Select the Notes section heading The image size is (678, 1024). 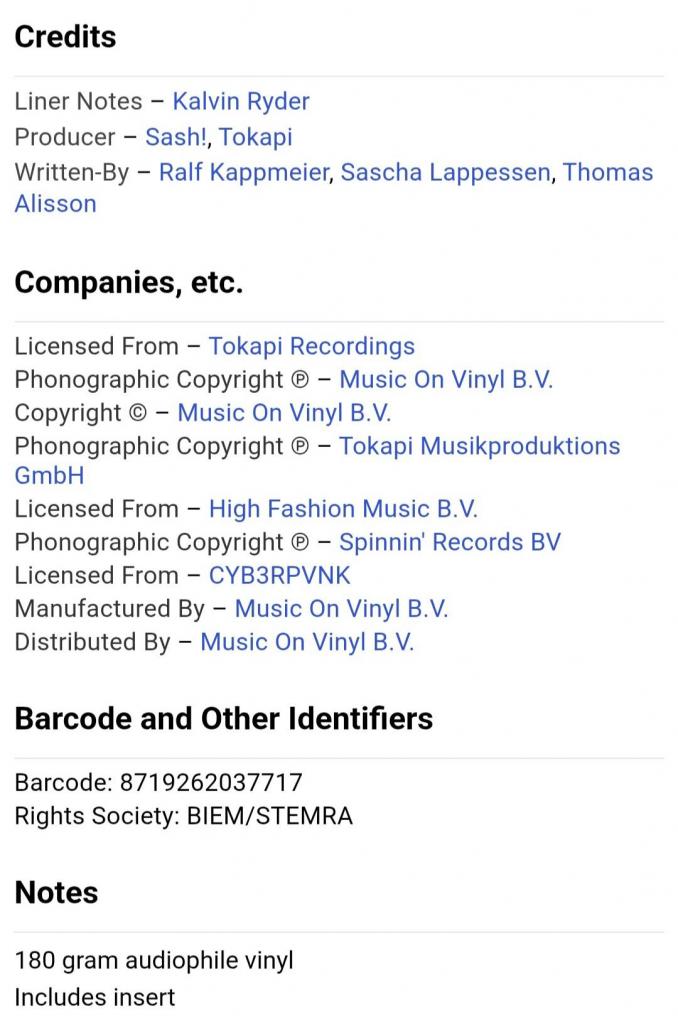tap(56, 893)
